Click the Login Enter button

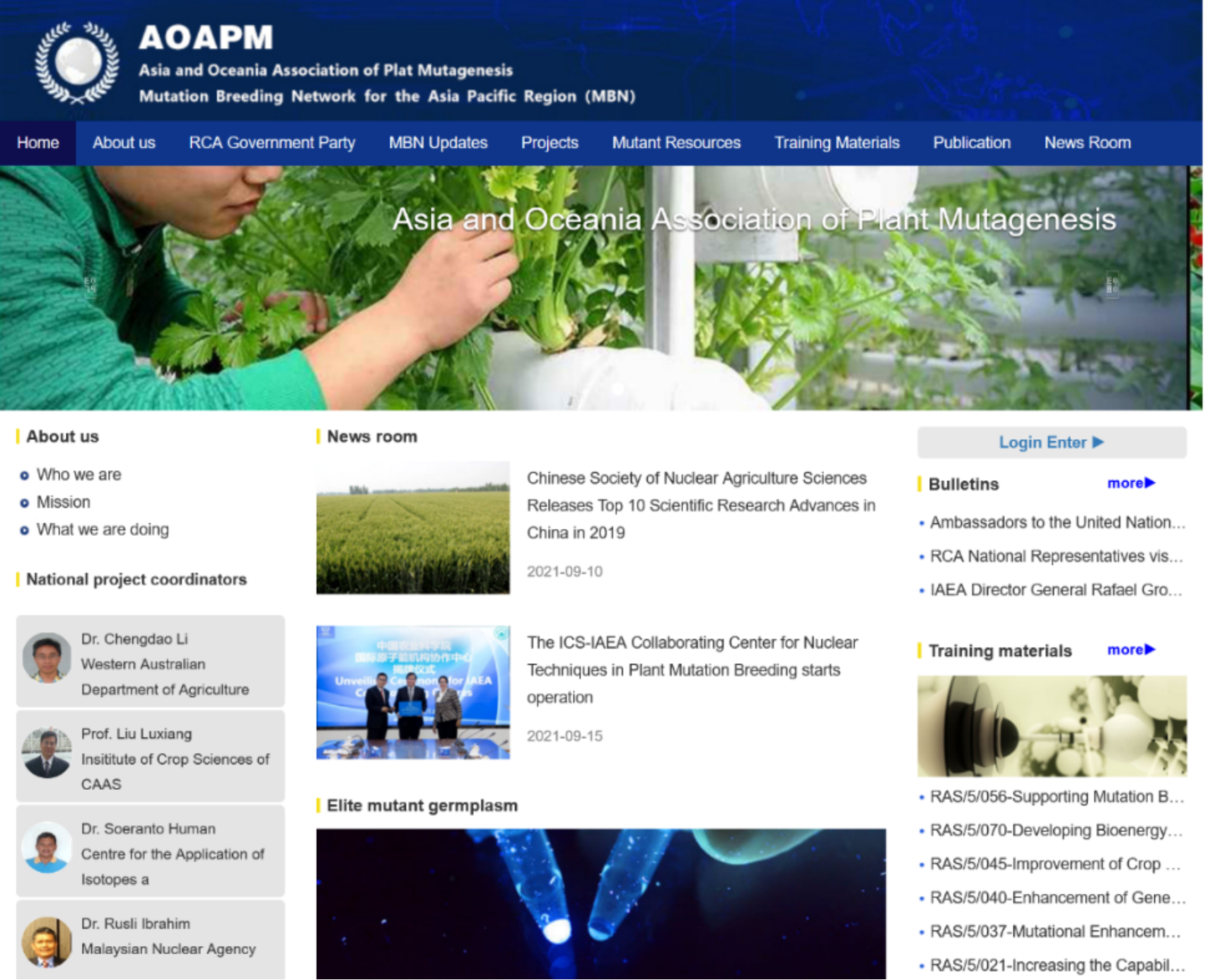(1051, 443)
